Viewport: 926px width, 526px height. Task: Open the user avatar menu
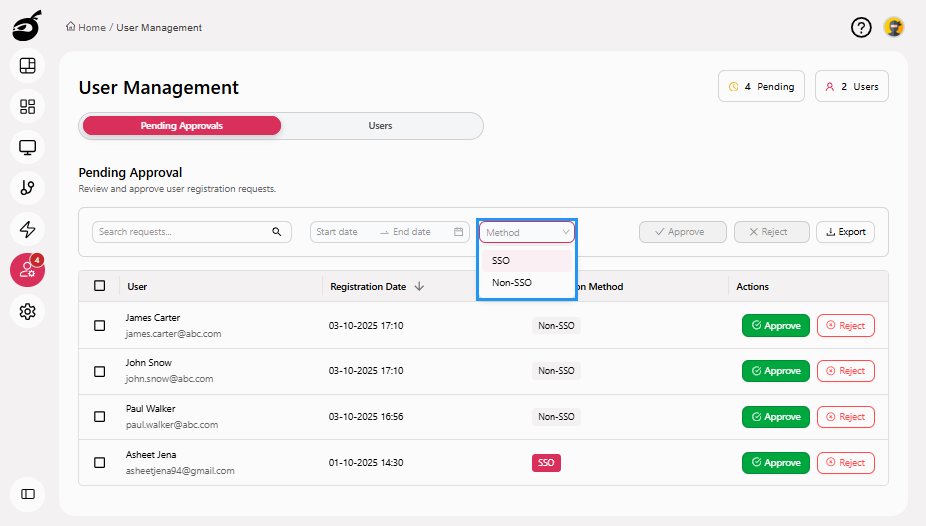coord(894,27)
